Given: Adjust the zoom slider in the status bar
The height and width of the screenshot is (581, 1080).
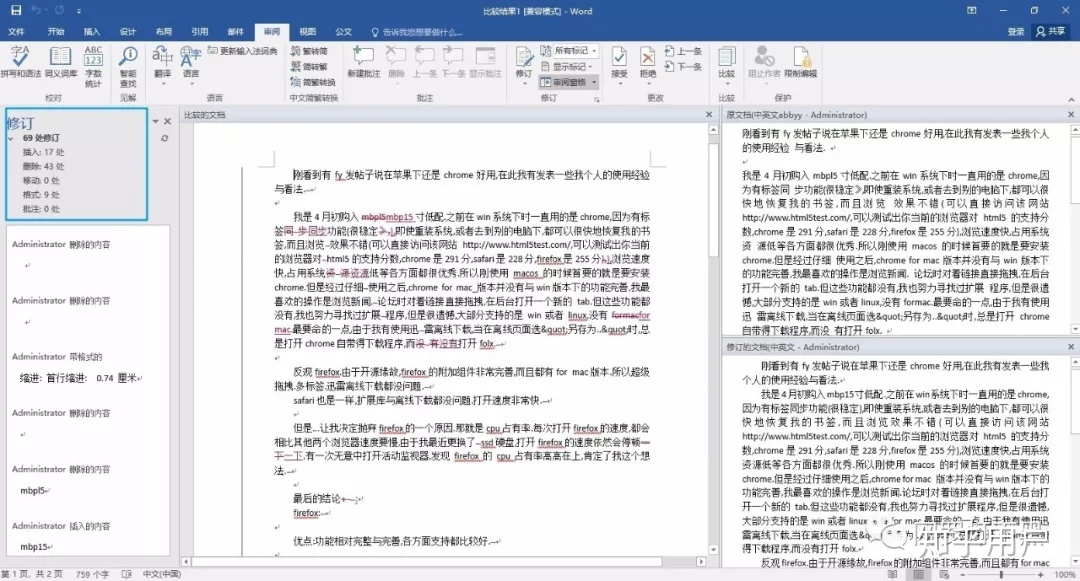Looking at the screenshot, I should [1001, 574].
